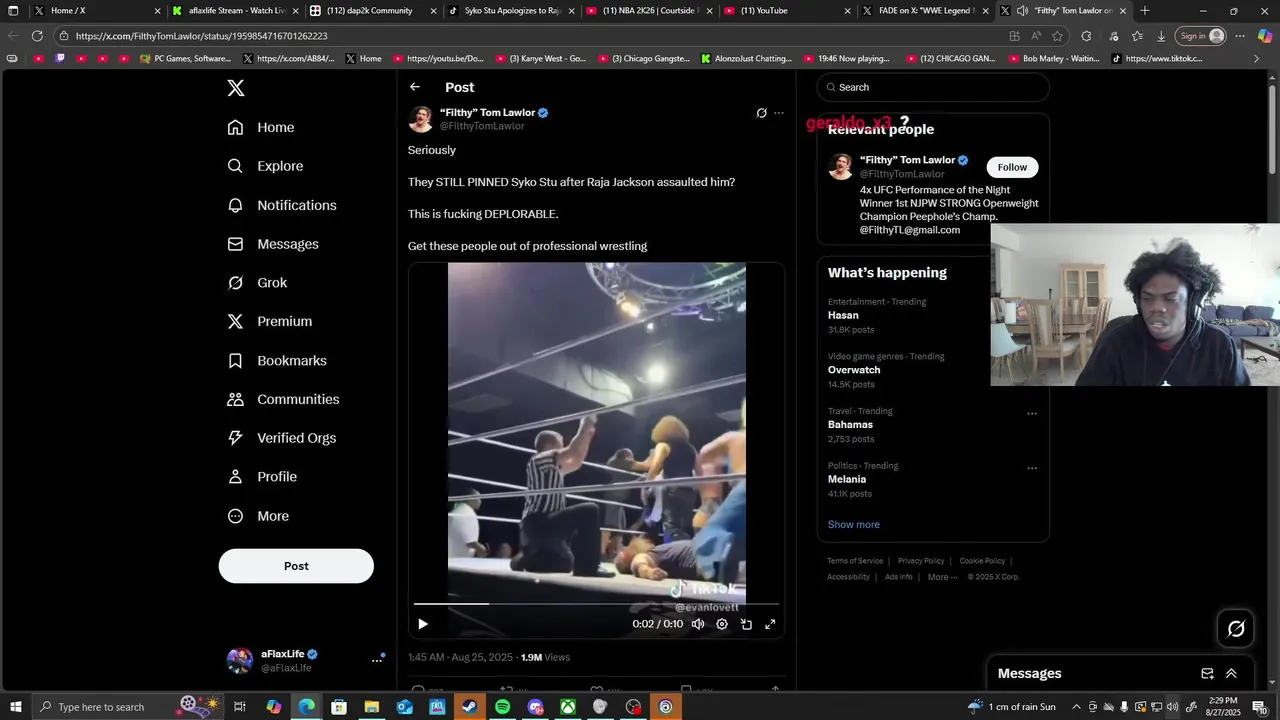The height and width of the screenshot is (720, 1280).
Task: Open Steam from taskbar
Action: [x=469, y=707]
